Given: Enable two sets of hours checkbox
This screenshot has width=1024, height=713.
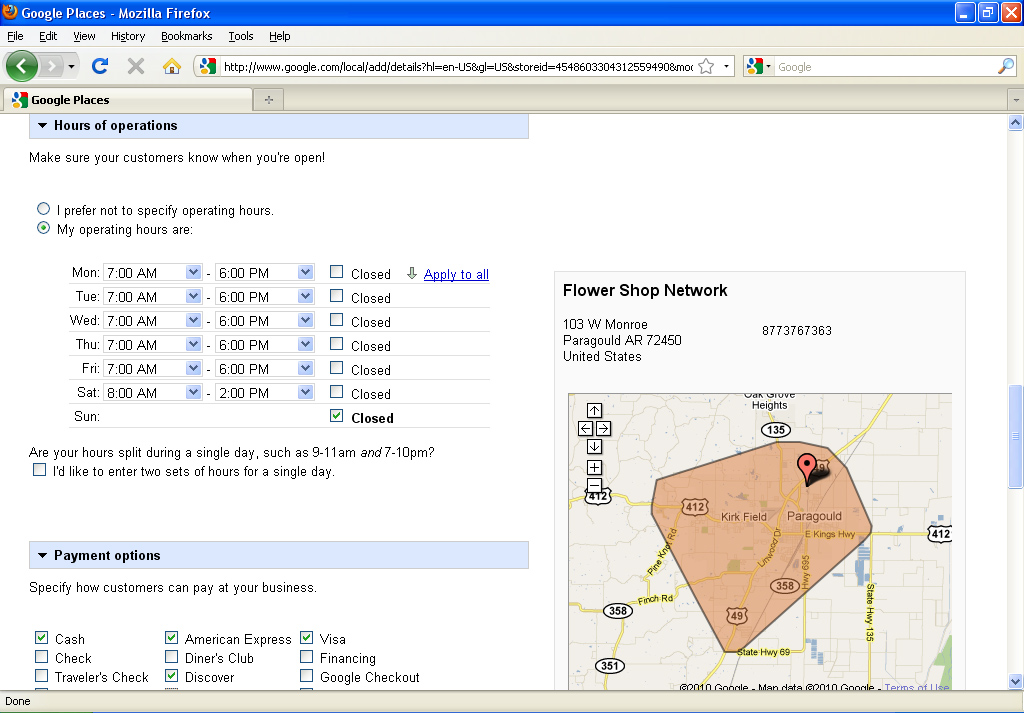Looking at the screenshot, I should 39,469.
